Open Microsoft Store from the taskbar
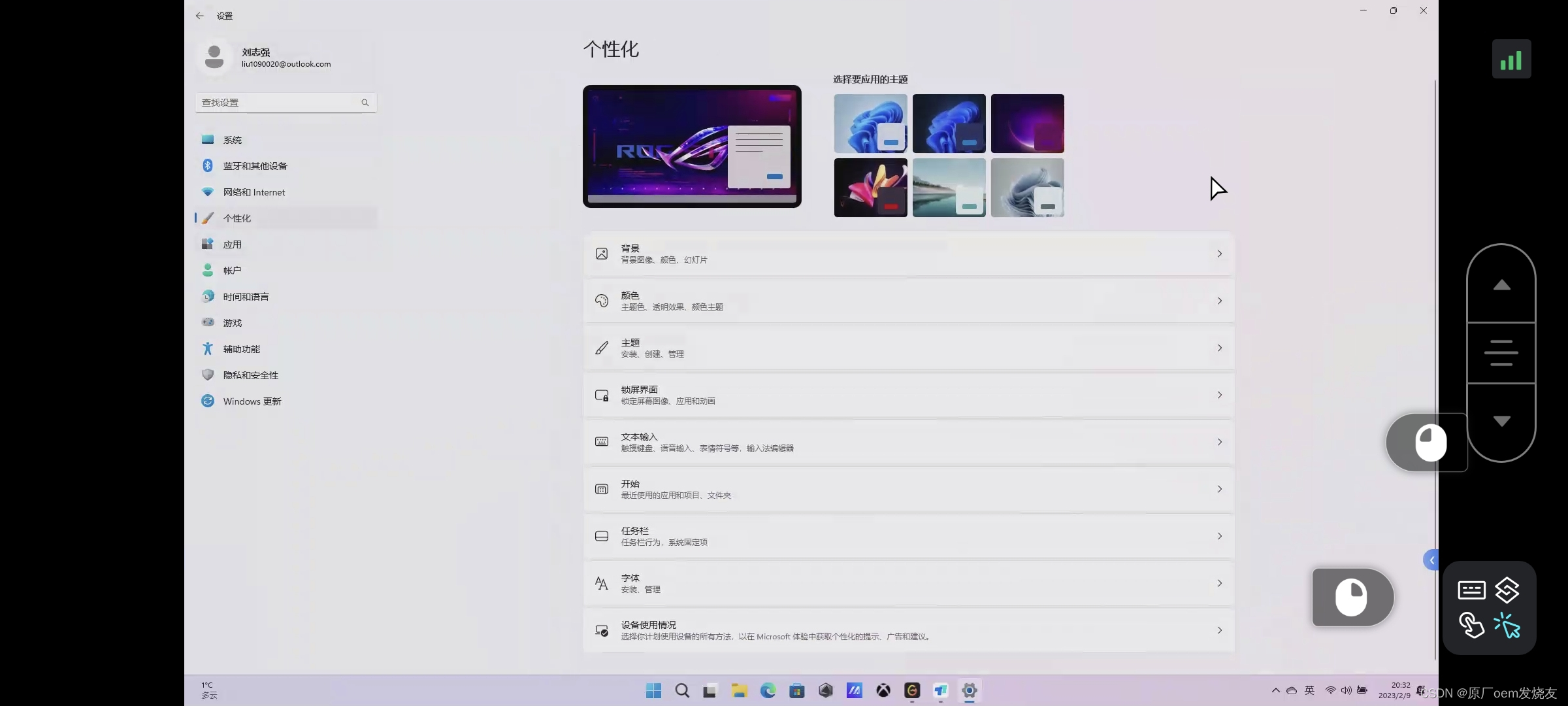The image size is (1568, 706). (796, 690)
